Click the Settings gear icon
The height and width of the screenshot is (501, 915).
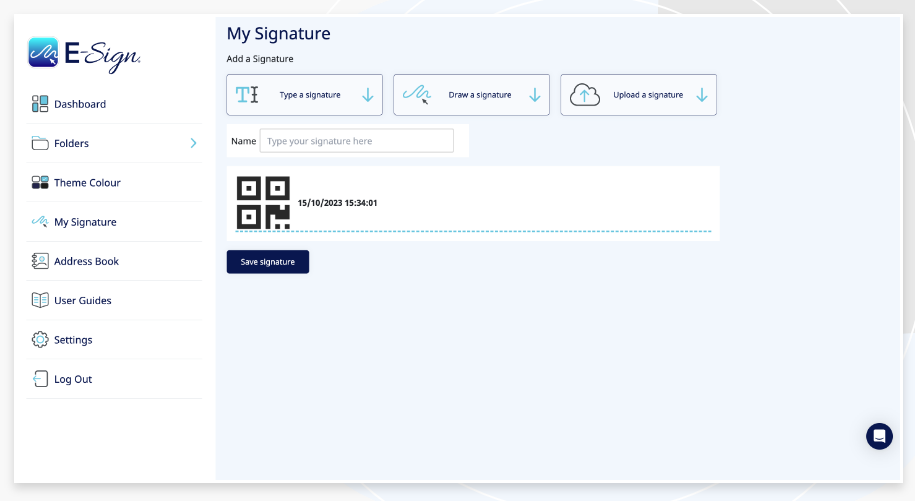(40, 339)
